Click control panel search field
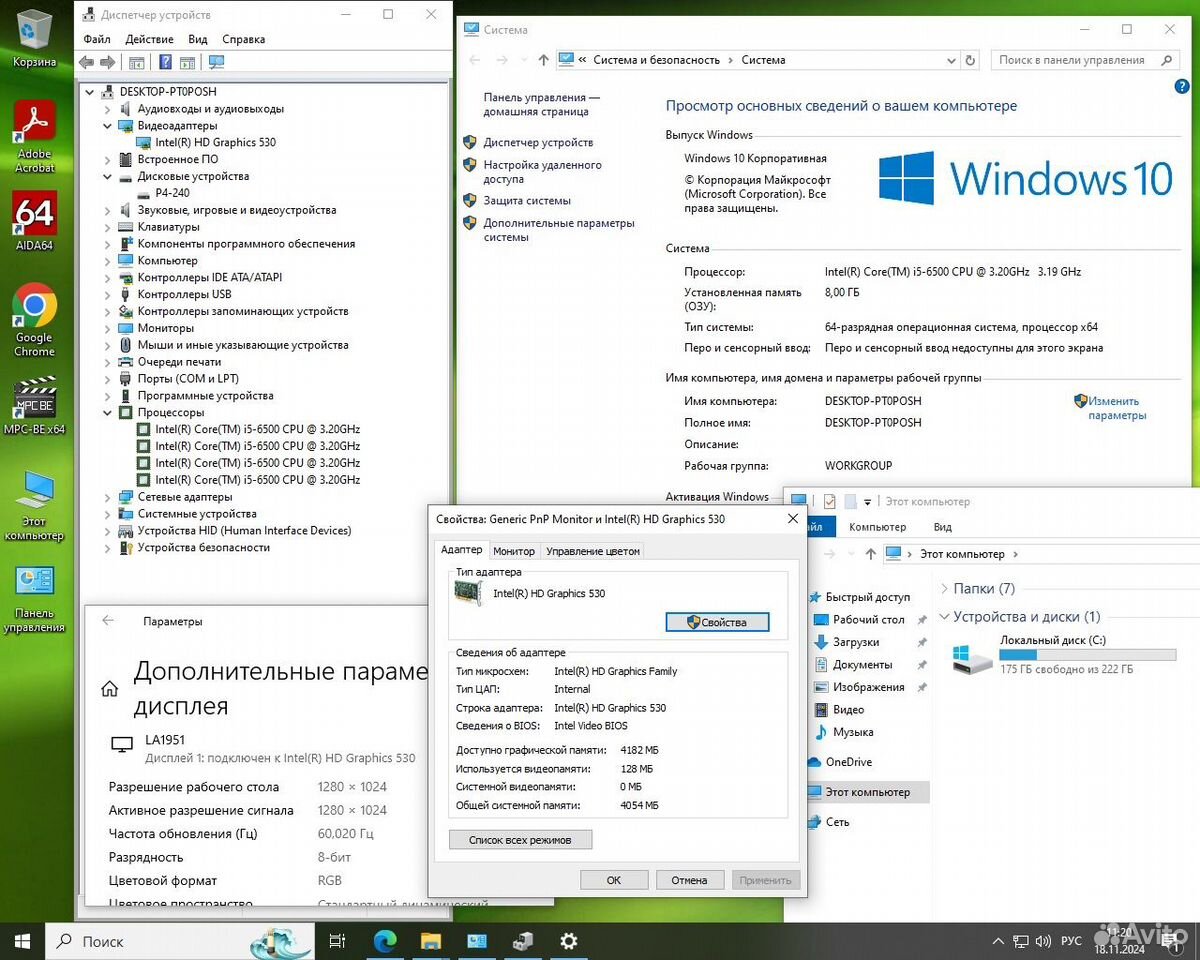The width and height of the screenshot is (1200, 960). tap(1085, 60)
